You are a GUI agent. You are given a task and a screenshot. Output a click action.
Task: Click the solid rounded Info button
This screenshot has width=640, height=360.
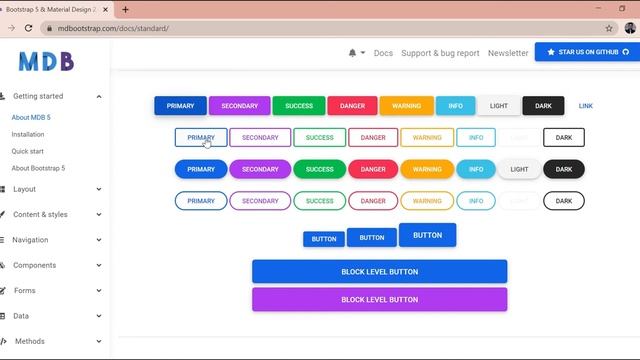476,169
